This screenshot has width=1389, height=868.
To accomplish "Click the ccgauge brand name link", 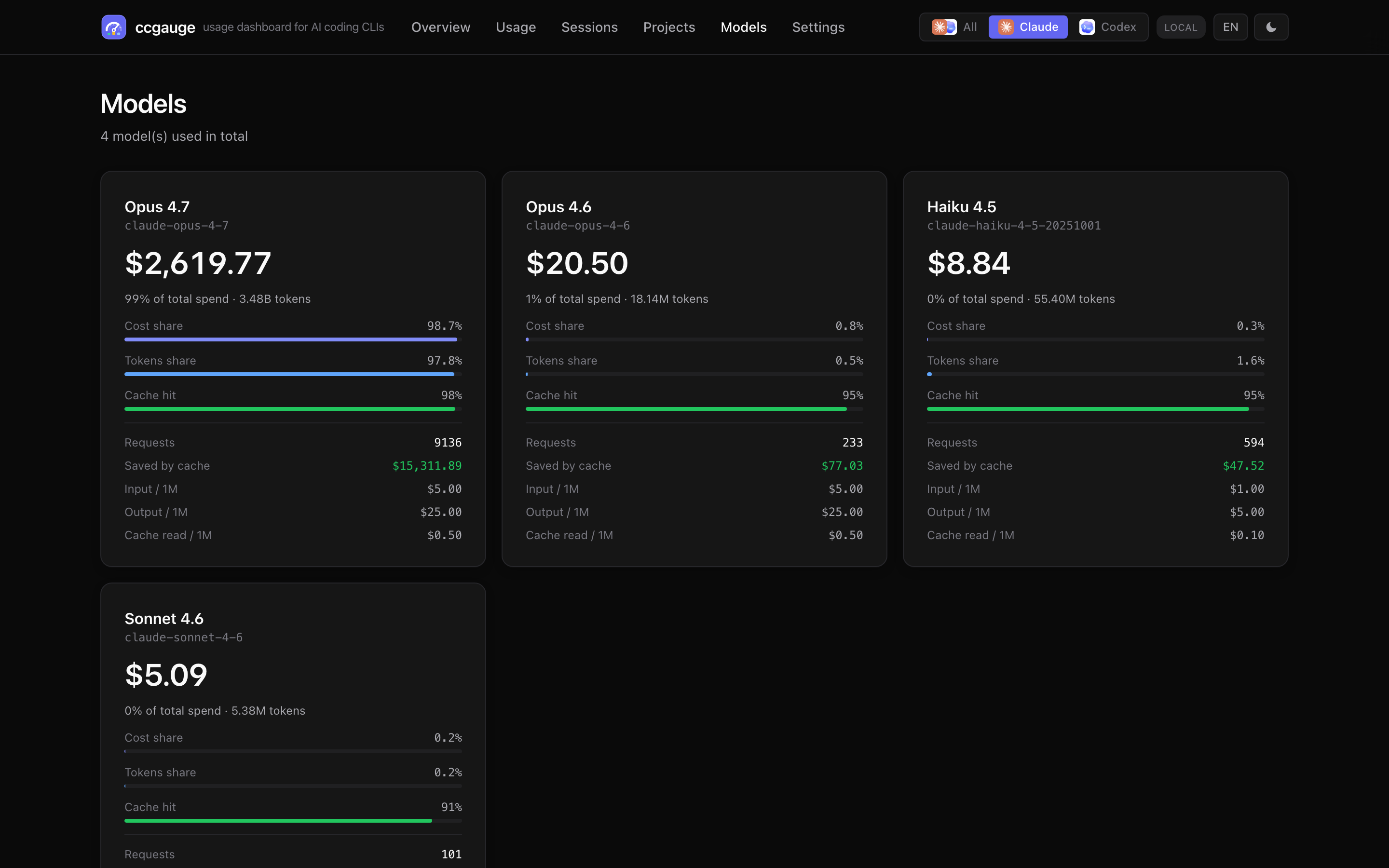I will click(165, 27).
